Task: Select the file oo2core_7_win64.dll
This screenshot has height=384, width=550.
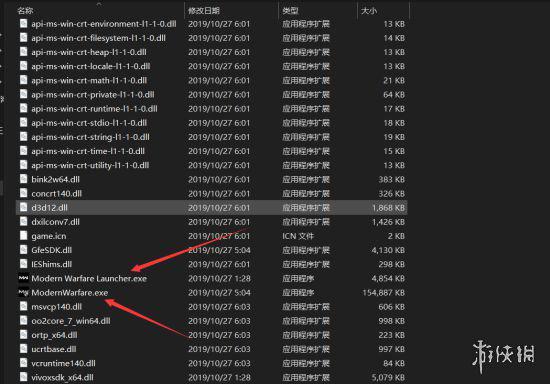Action: (x=71, y=321)
